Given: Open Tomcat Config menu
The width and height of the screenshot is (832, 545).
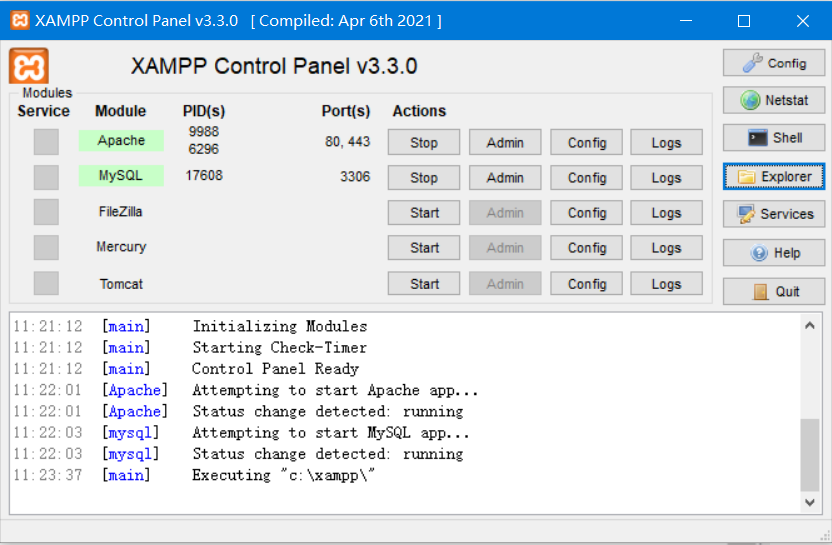Looking at the screenshot, I should coord(586,283).
